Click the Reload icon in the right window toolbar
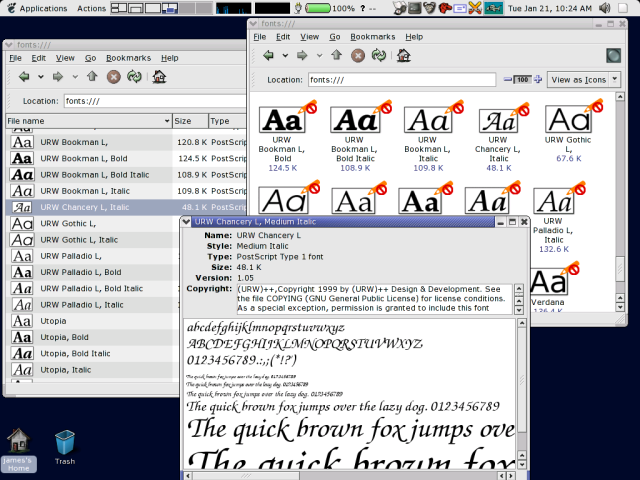 [x=379, y=55]
